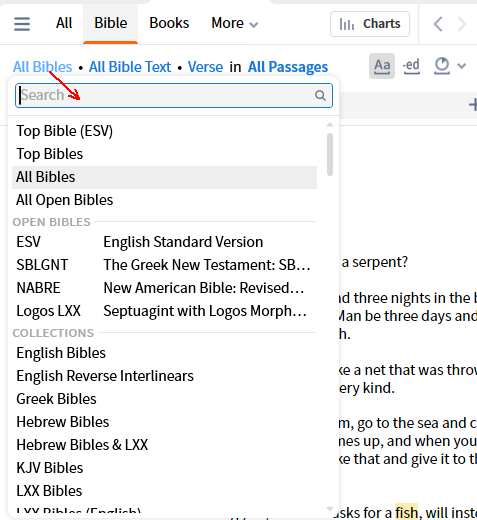The width and height of the screenshot is (477, 520).
Task: Click the magnifier icon in search box
Action: [x=320, y=96]
